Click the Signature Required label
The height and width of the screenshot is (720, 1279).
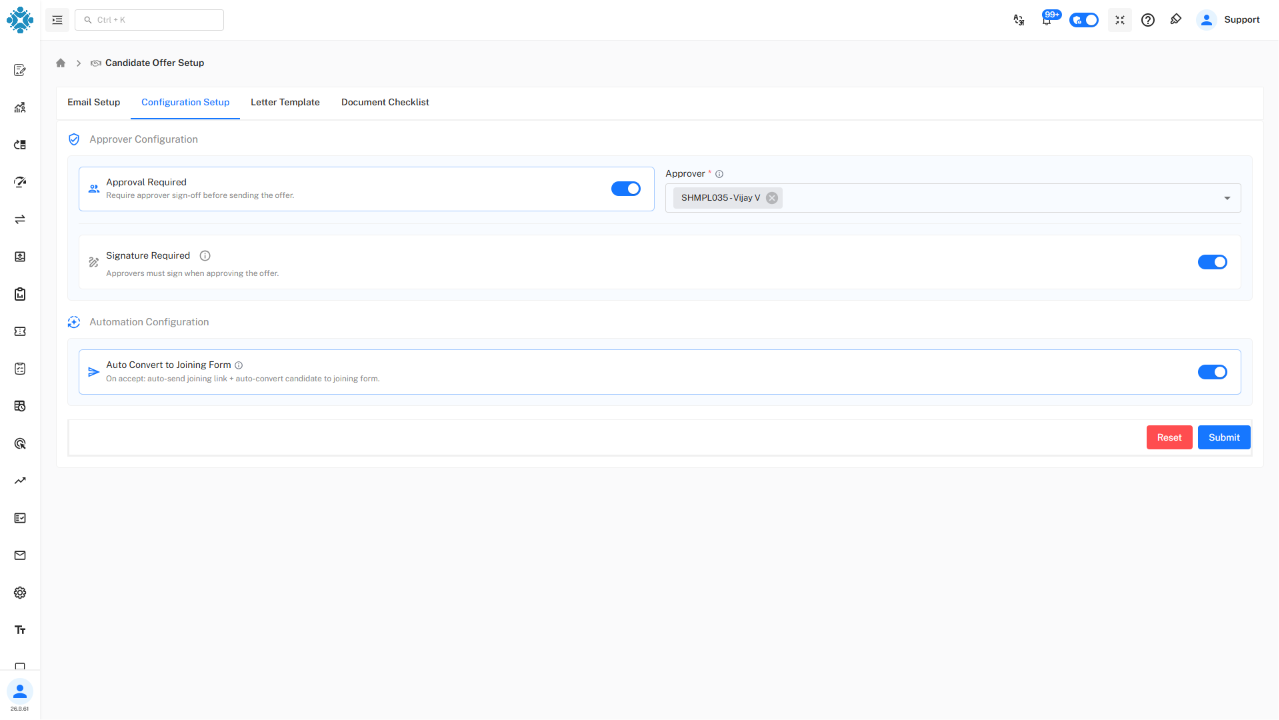148,256
